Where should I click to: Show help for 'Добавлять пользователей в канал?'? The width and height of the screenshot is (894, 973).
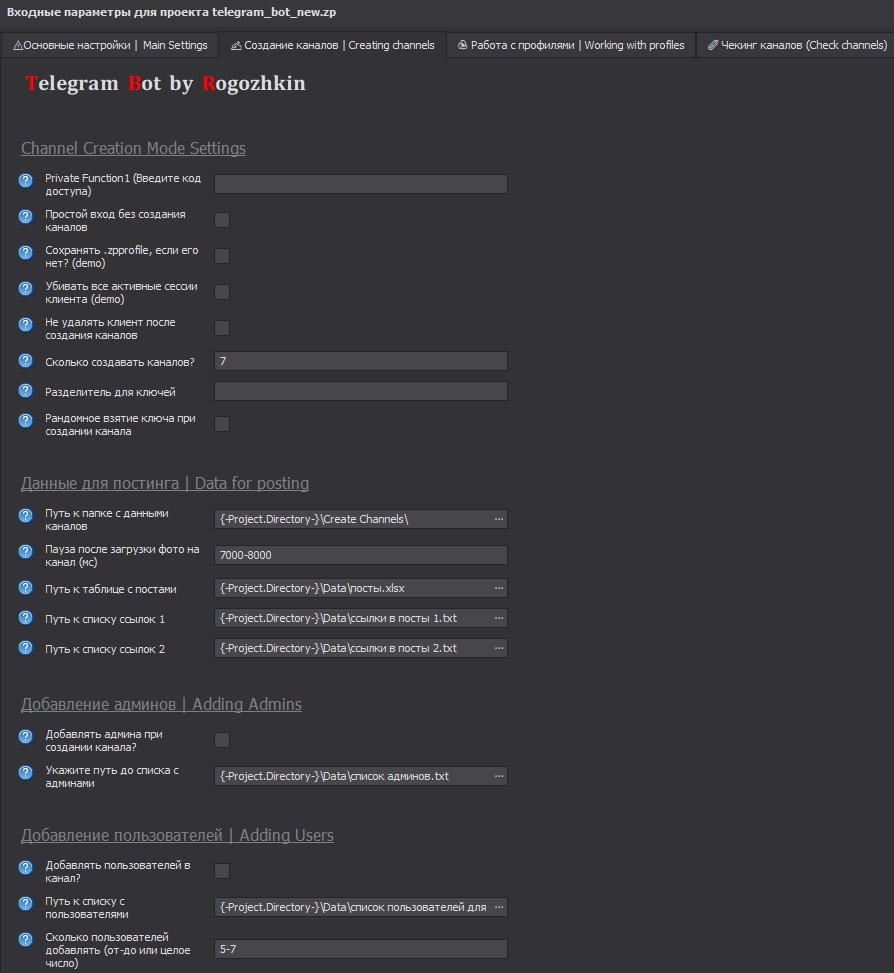(x=25, y=868)
